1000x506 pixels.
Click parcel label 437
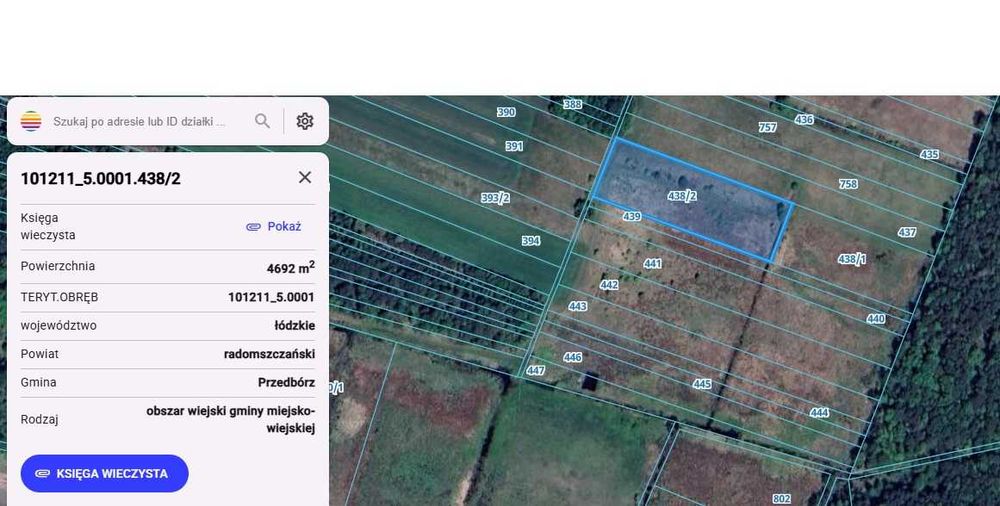907,232
